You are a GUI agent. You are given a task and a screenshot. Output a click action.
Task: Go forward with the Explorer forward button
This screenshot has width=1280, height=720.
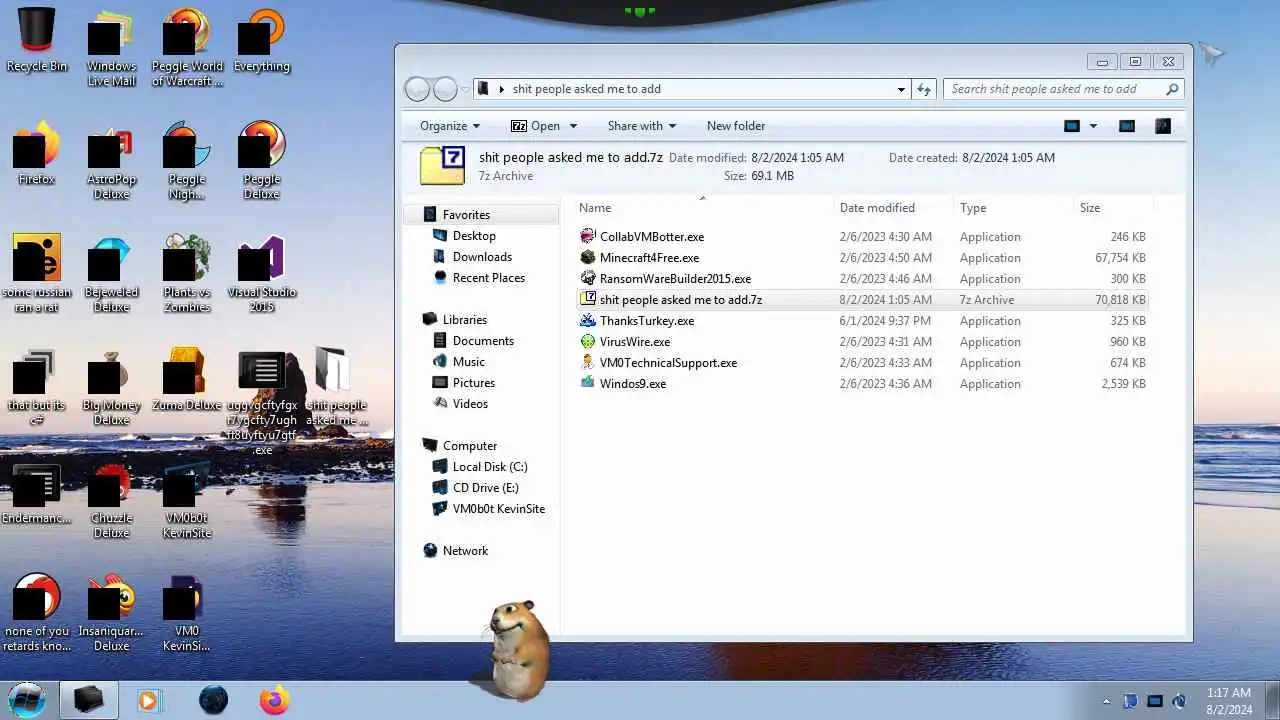tap(445, 89)
